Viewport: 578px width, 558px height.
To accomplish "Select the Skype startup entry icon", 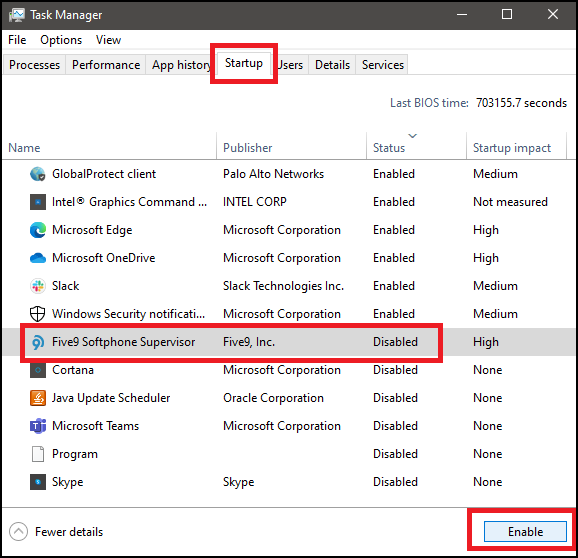I will tap(38, 482).
